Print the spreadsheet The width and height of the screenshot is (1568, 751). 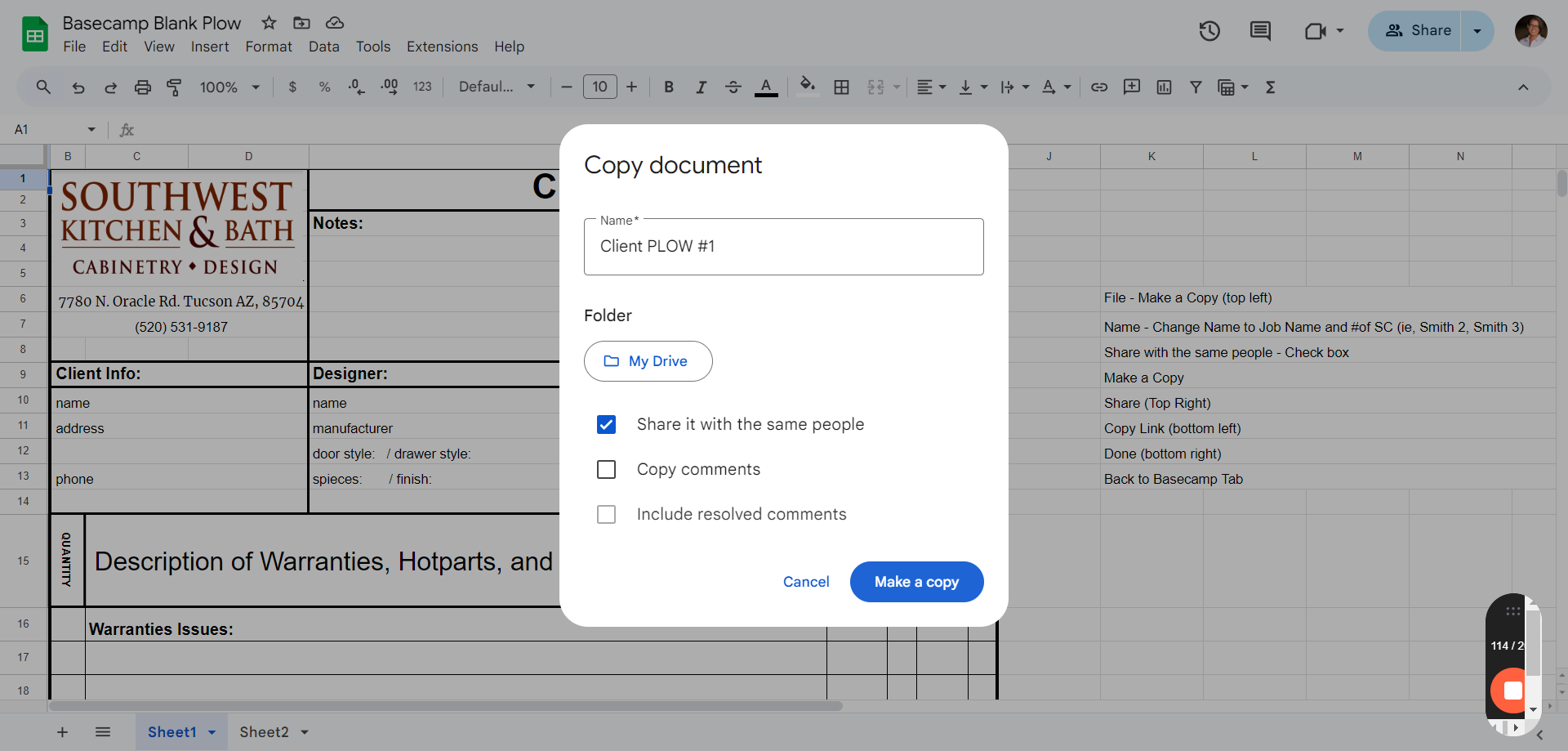[x=143, y=87]
